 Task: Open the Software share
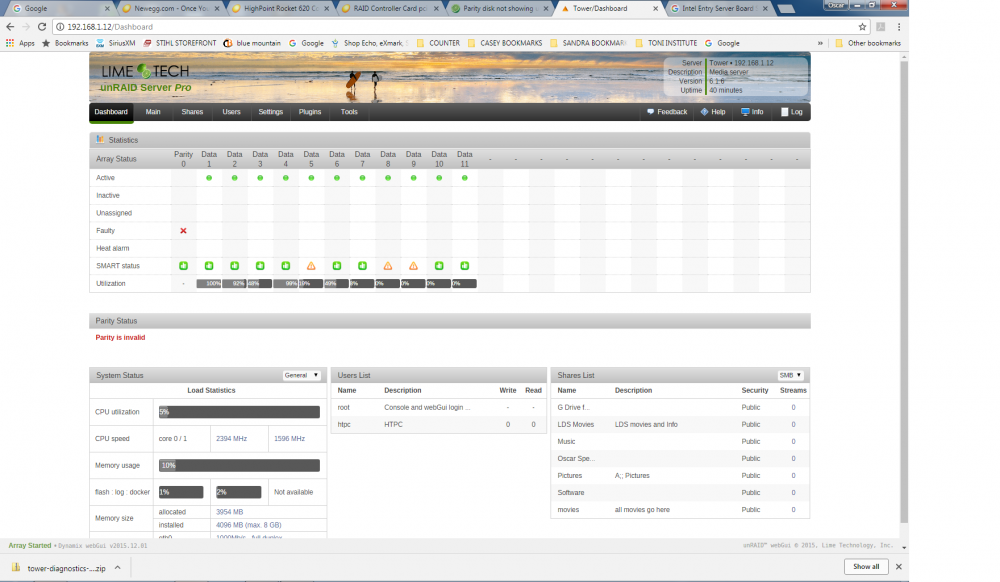click(571, 493)
